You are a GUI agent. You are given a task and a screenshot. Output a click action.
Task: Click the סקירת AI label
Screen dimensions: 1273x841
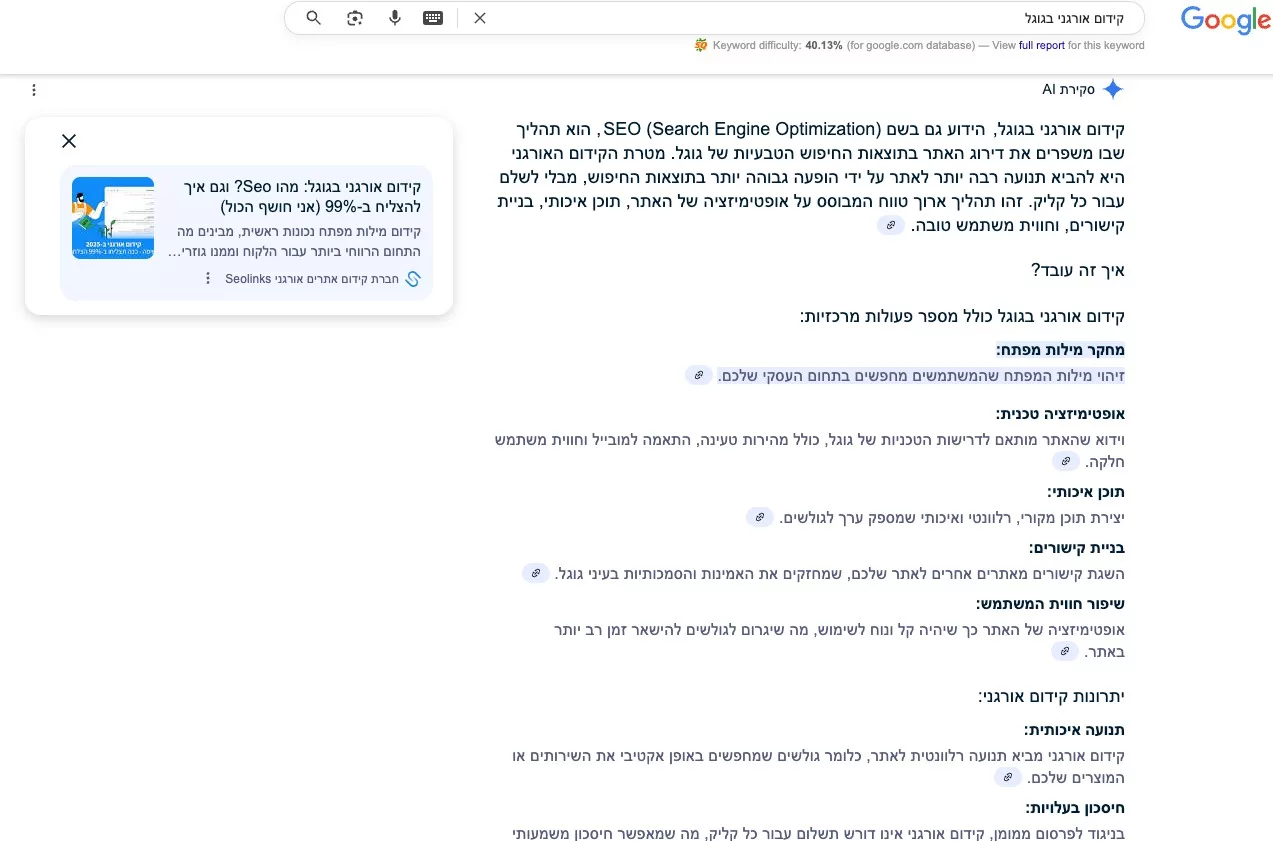(x=1068, y=90)
